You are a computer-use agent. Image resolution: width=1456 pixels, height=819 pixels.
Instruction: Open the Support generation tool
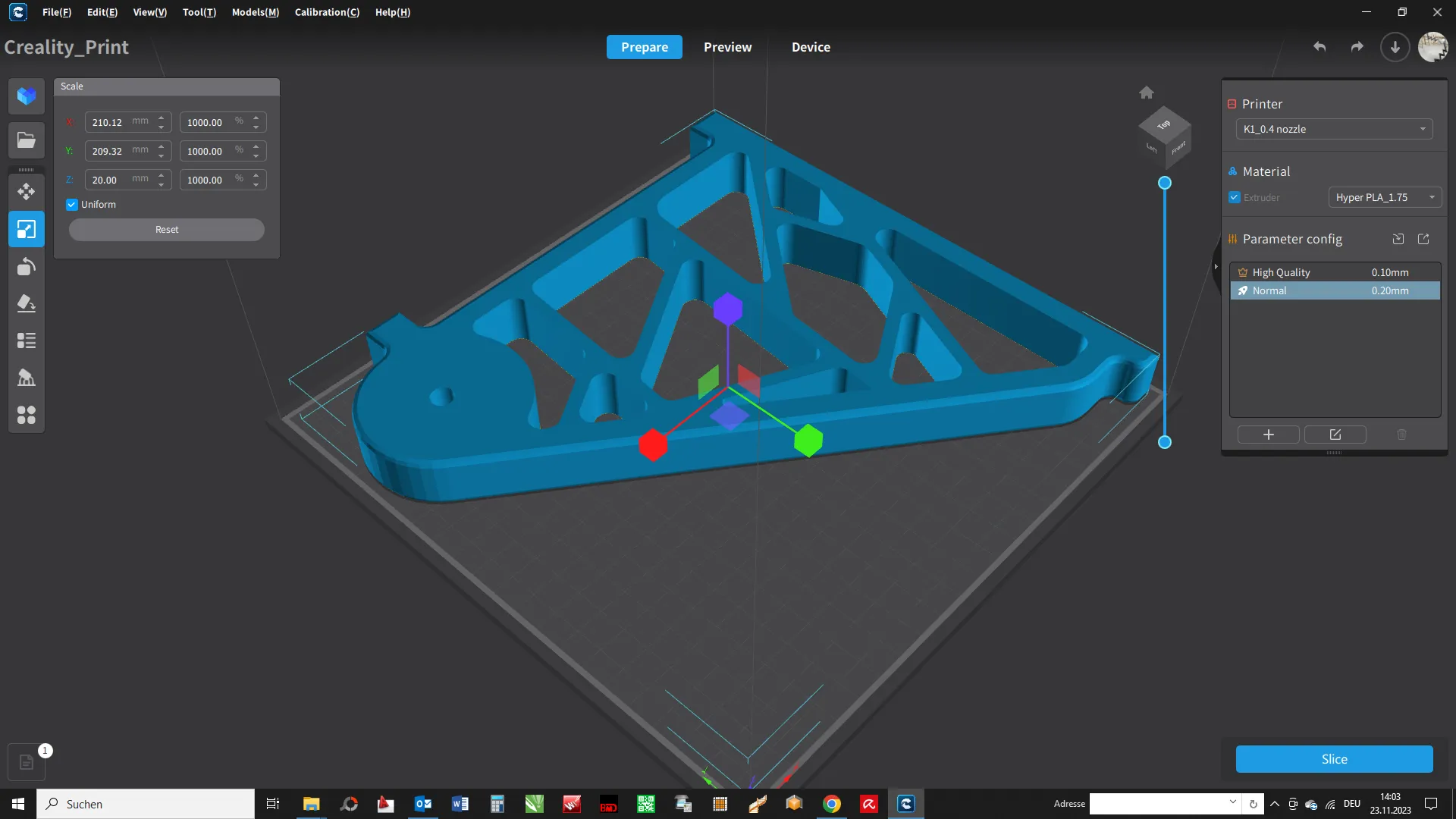coord(27,378)
